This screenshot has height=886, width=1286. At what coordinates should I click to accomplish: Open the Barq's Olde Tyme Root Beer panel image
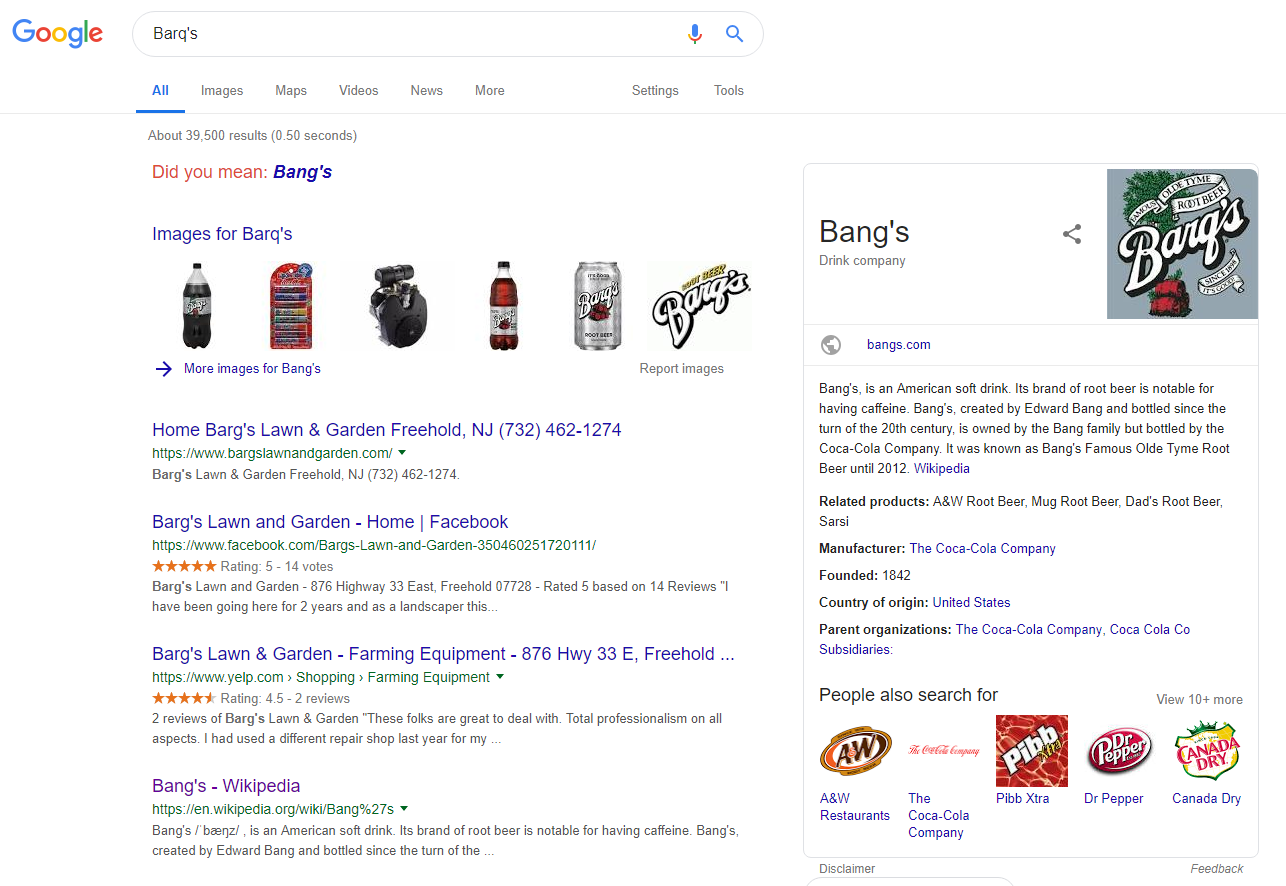coord(1182,244)
